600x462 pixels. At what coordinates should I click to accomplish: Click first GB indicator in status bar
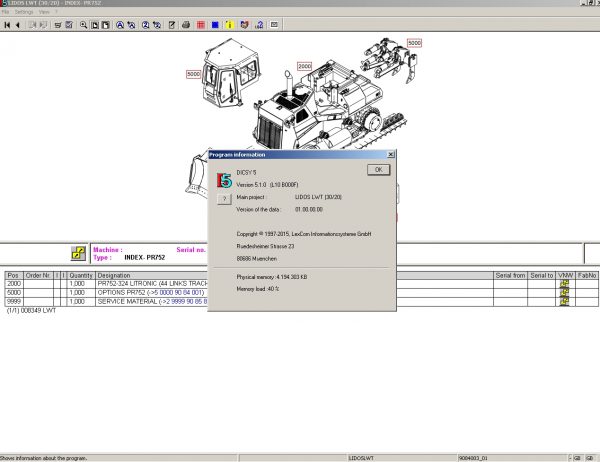click(x=577, y=458)
